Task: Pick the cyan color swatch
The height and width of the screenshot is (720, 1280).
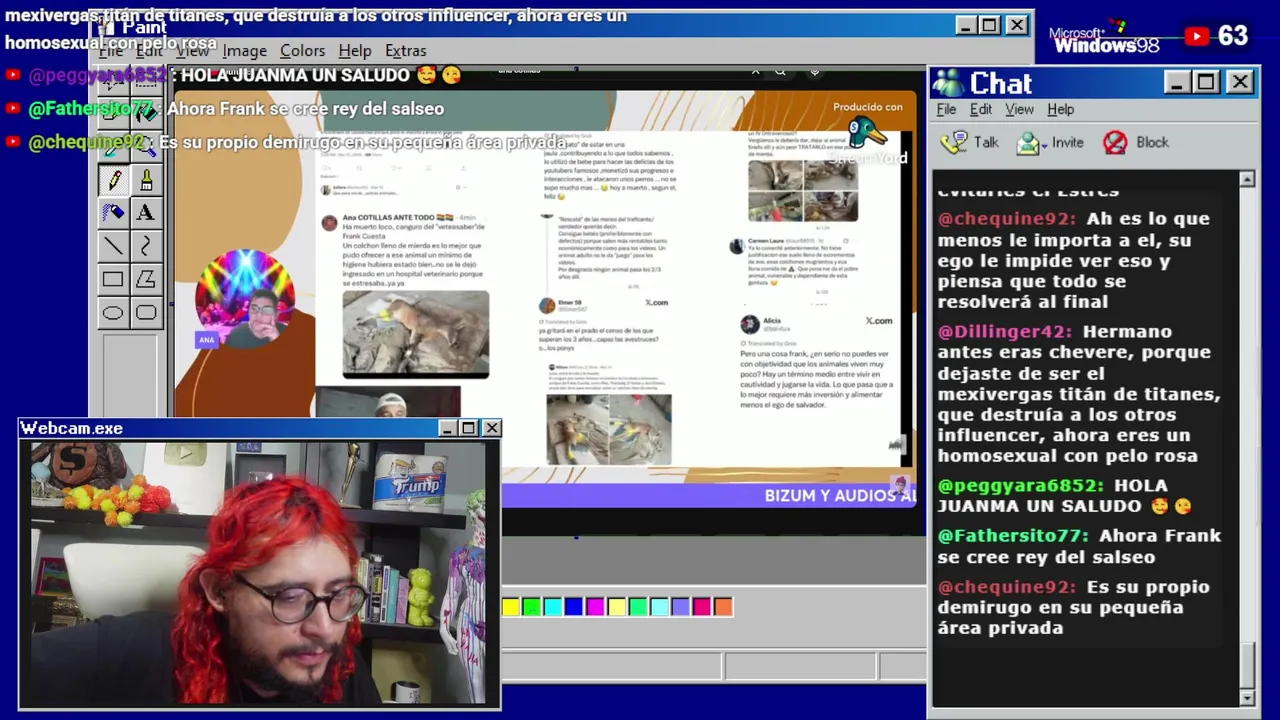Action: click(553, 606)
